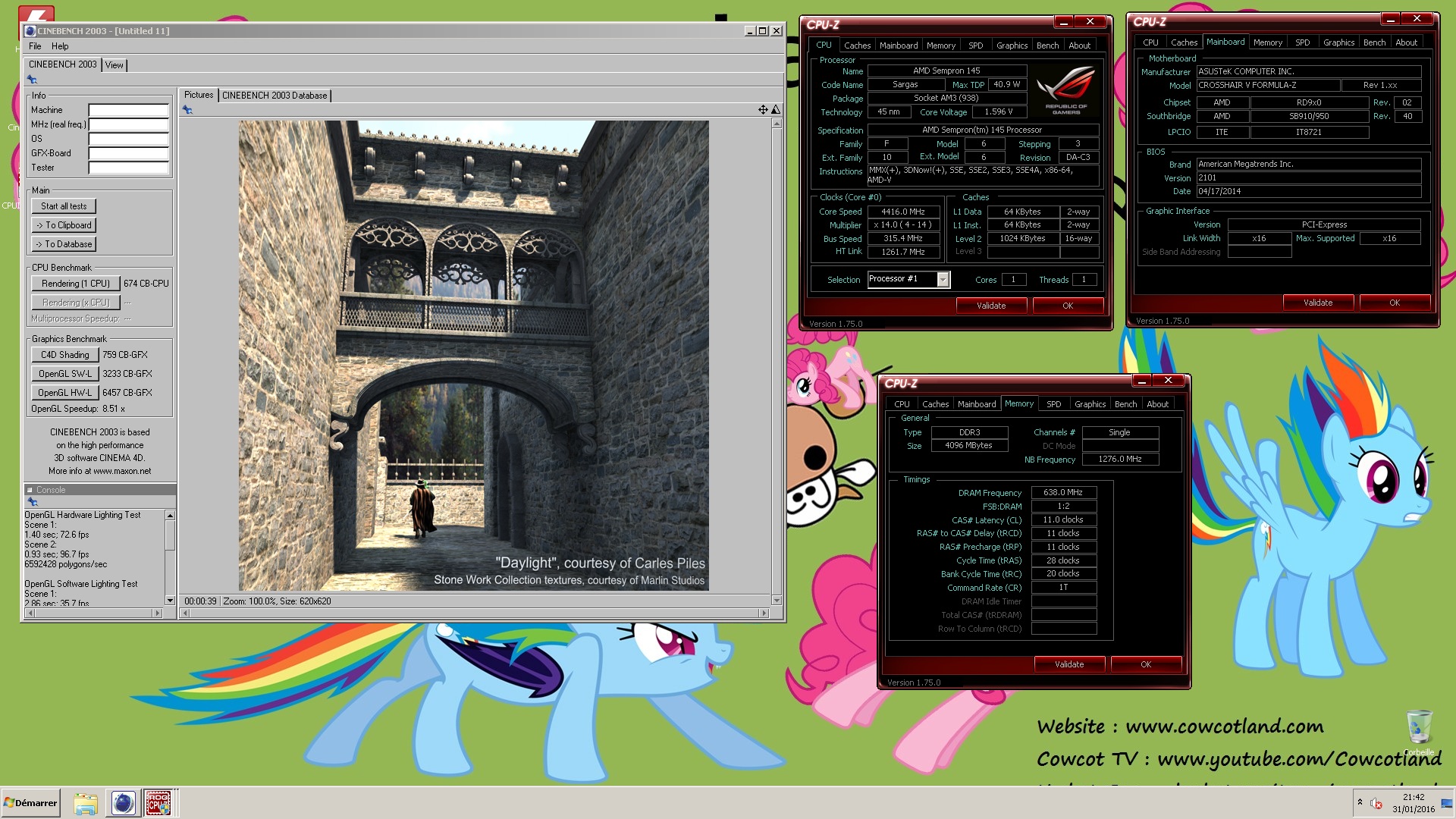
Task: Click OK in CPU-Z Memory window
Action: pyautogui.click(x=1146, y=664)
